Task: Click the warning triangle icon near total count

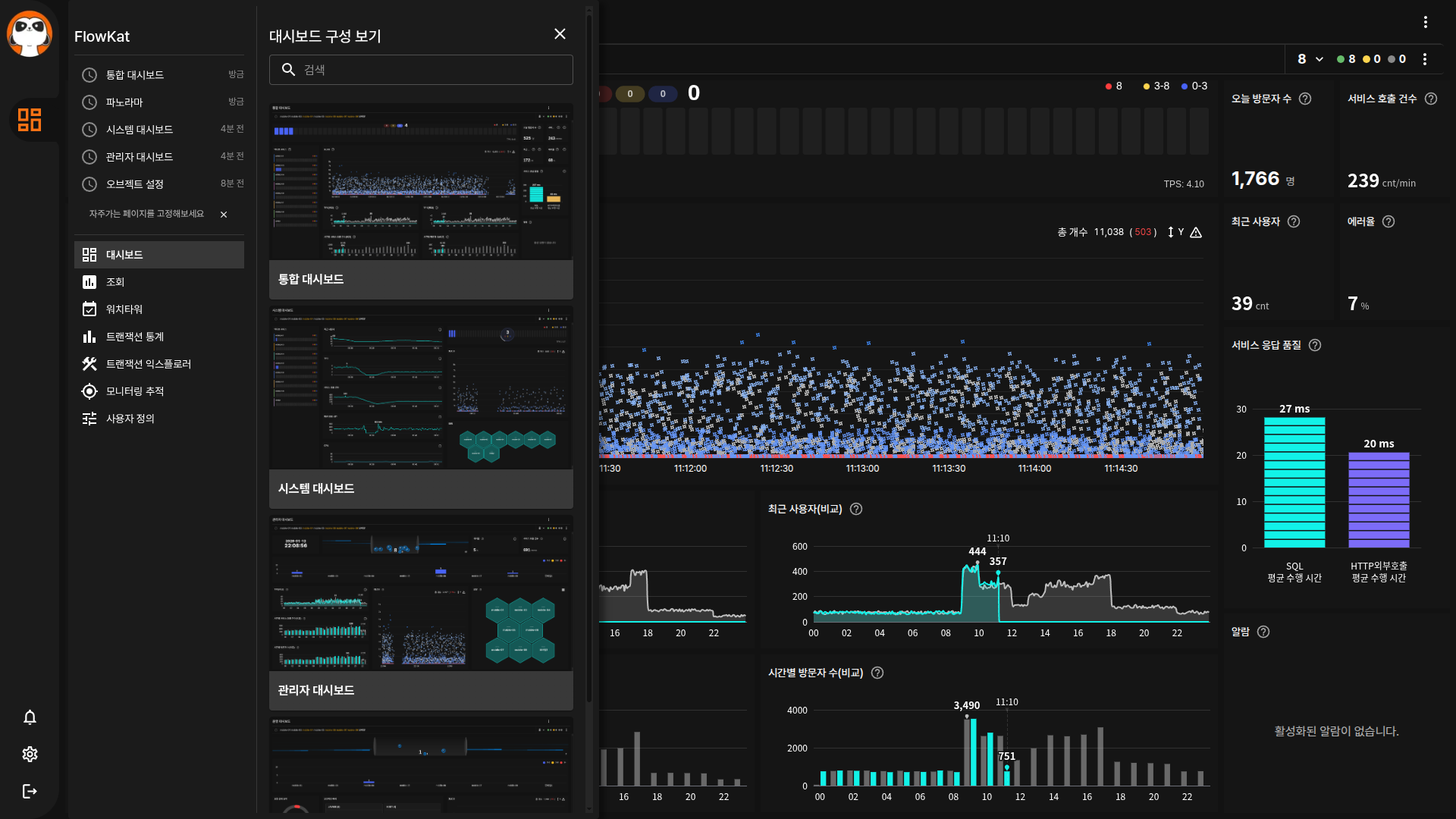Action: click(x=1196, y=232)
